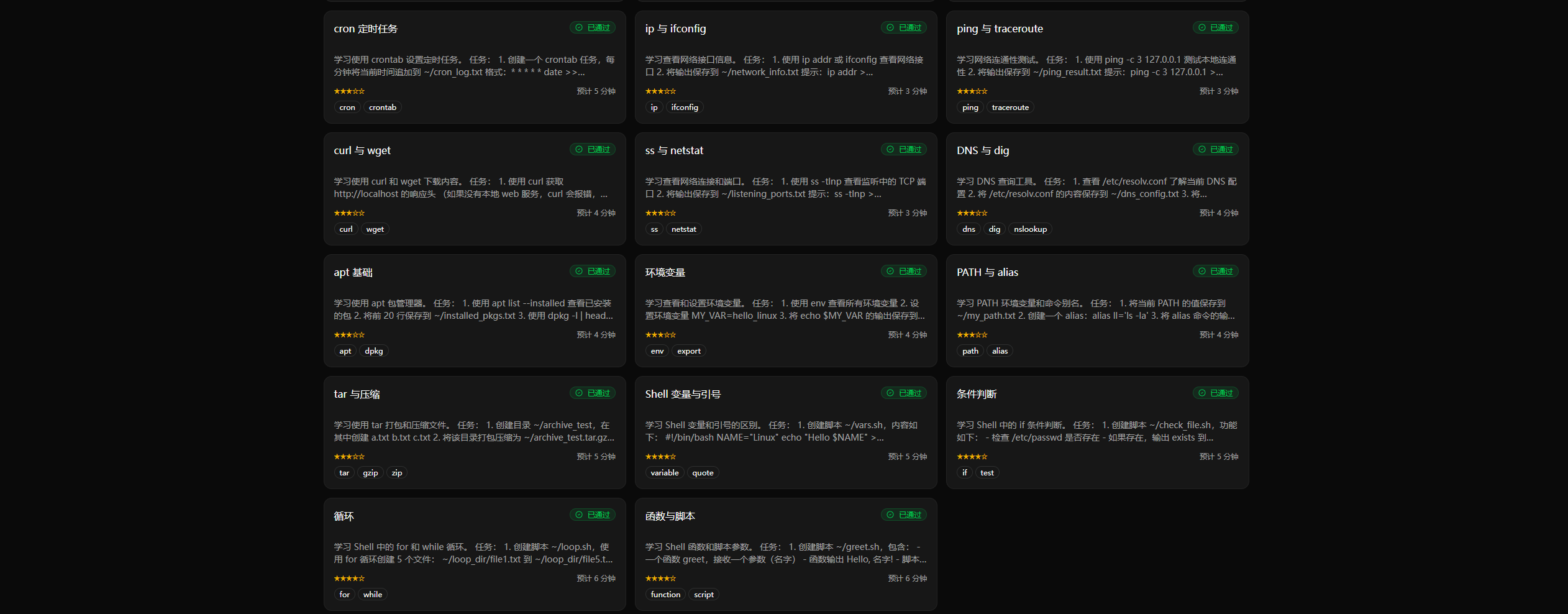
Task: Open the ping 与 traceroute lesson title
Action: click(1000, 29)
